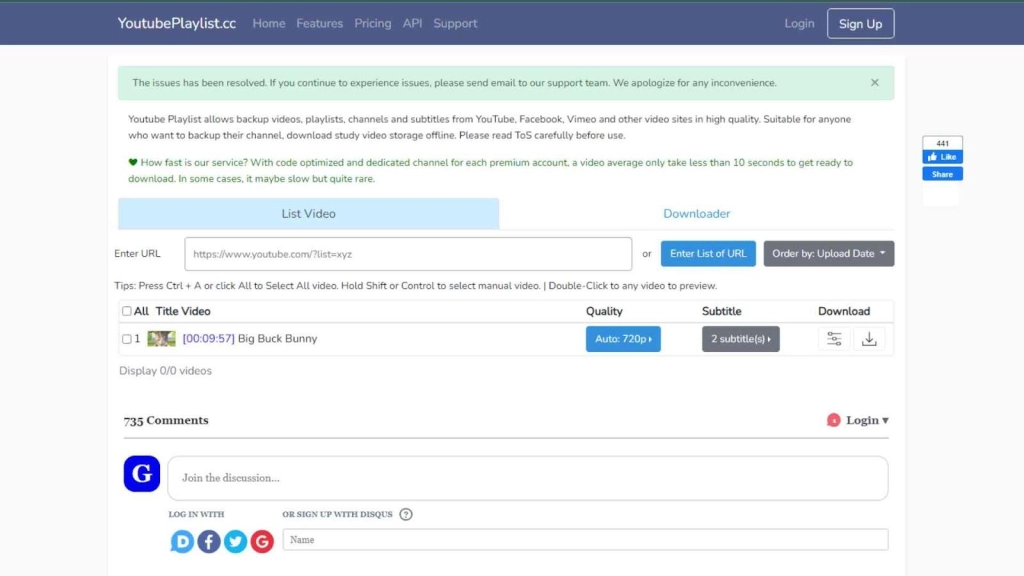Click the Disqus sign-up help question icon
Screen dimensions: 1024x576
click(406, 515)
